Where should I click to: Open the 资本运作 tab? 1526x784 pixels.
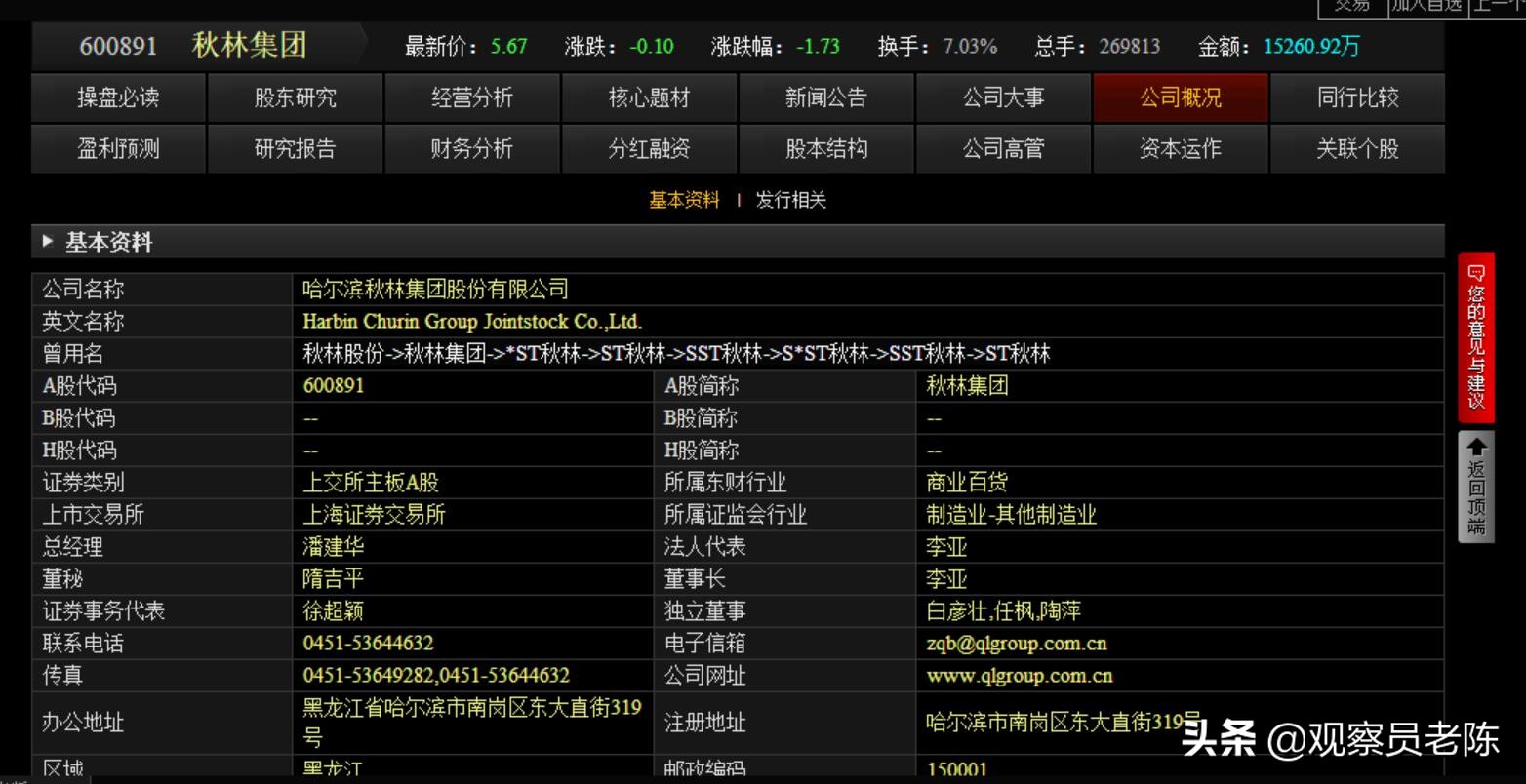click(x=1181, y=148)
